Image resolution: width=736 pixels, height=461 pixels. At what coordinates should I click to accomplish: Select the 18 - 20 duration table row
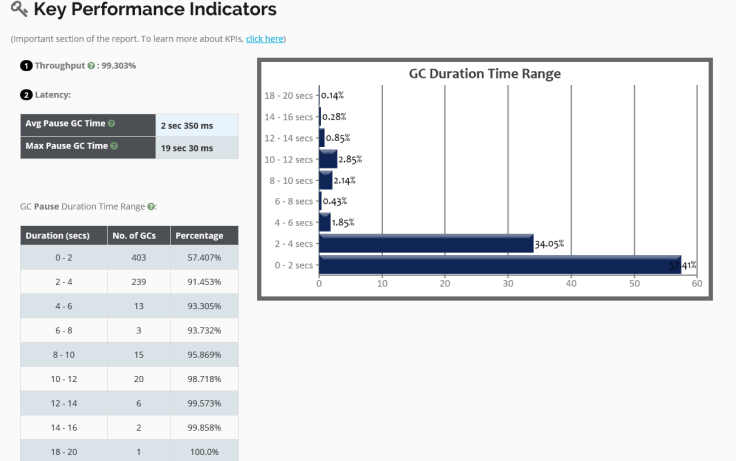coord(130,452)
